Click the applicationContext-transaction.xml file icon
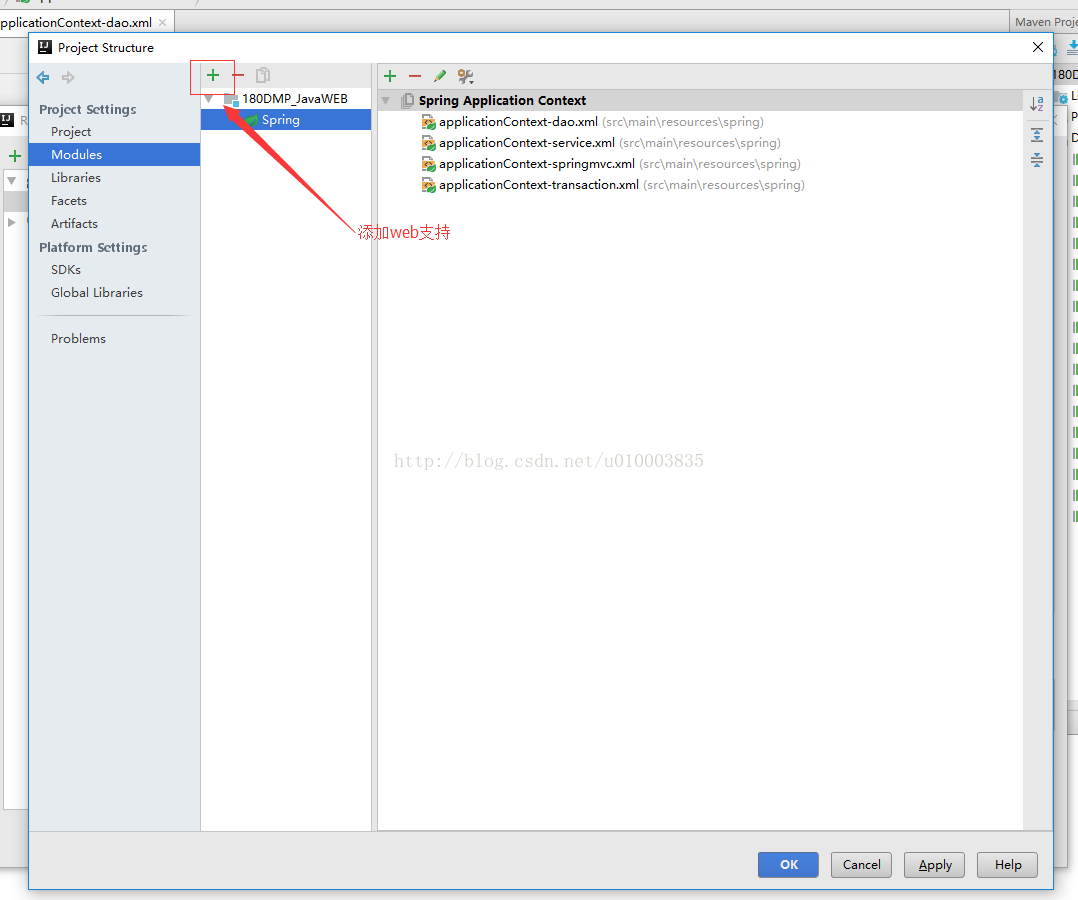This screenshot has height=900, width=1078. tap(428, 185)
